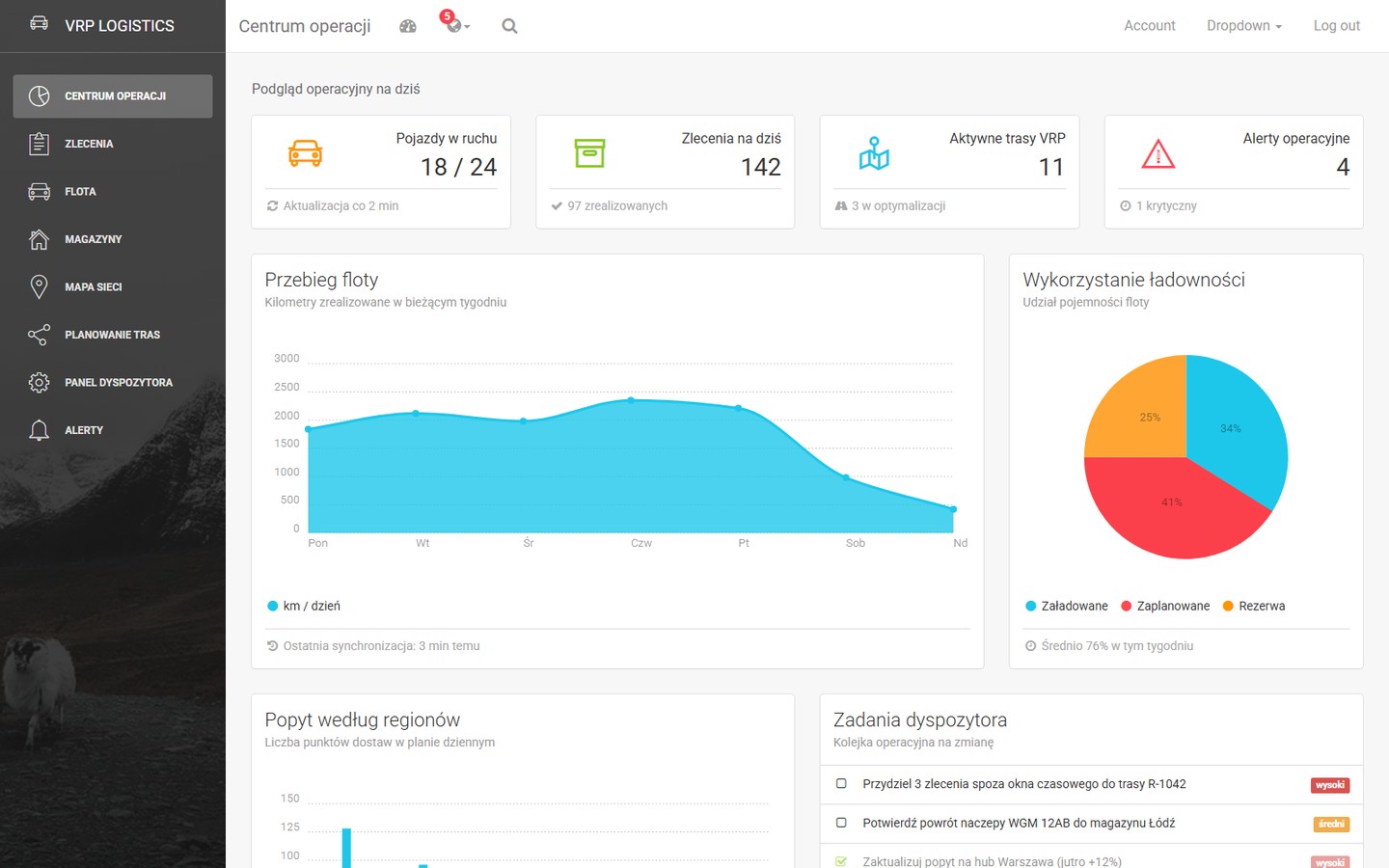The width and height of the screenshot is (1389, 868).
Task: Click the green archive box icon on Zlecenia card
Action: 589,153
